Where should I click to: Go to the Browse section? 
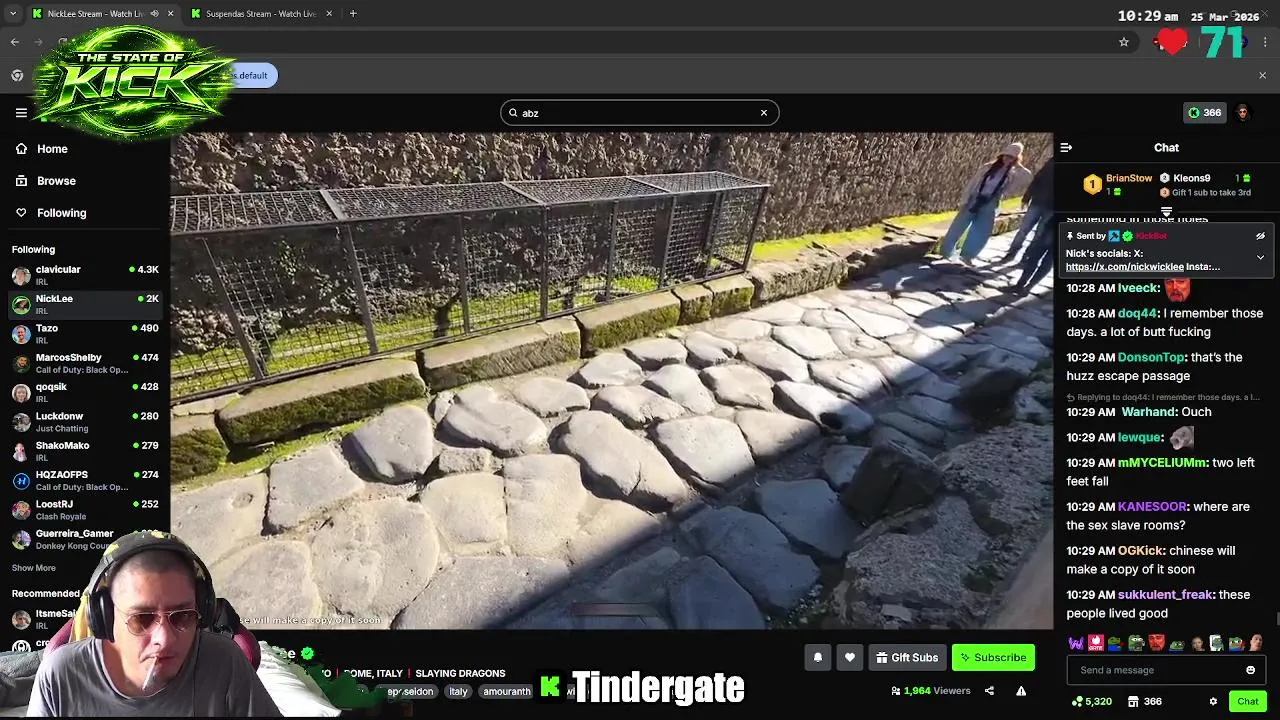tap(56, 181)
